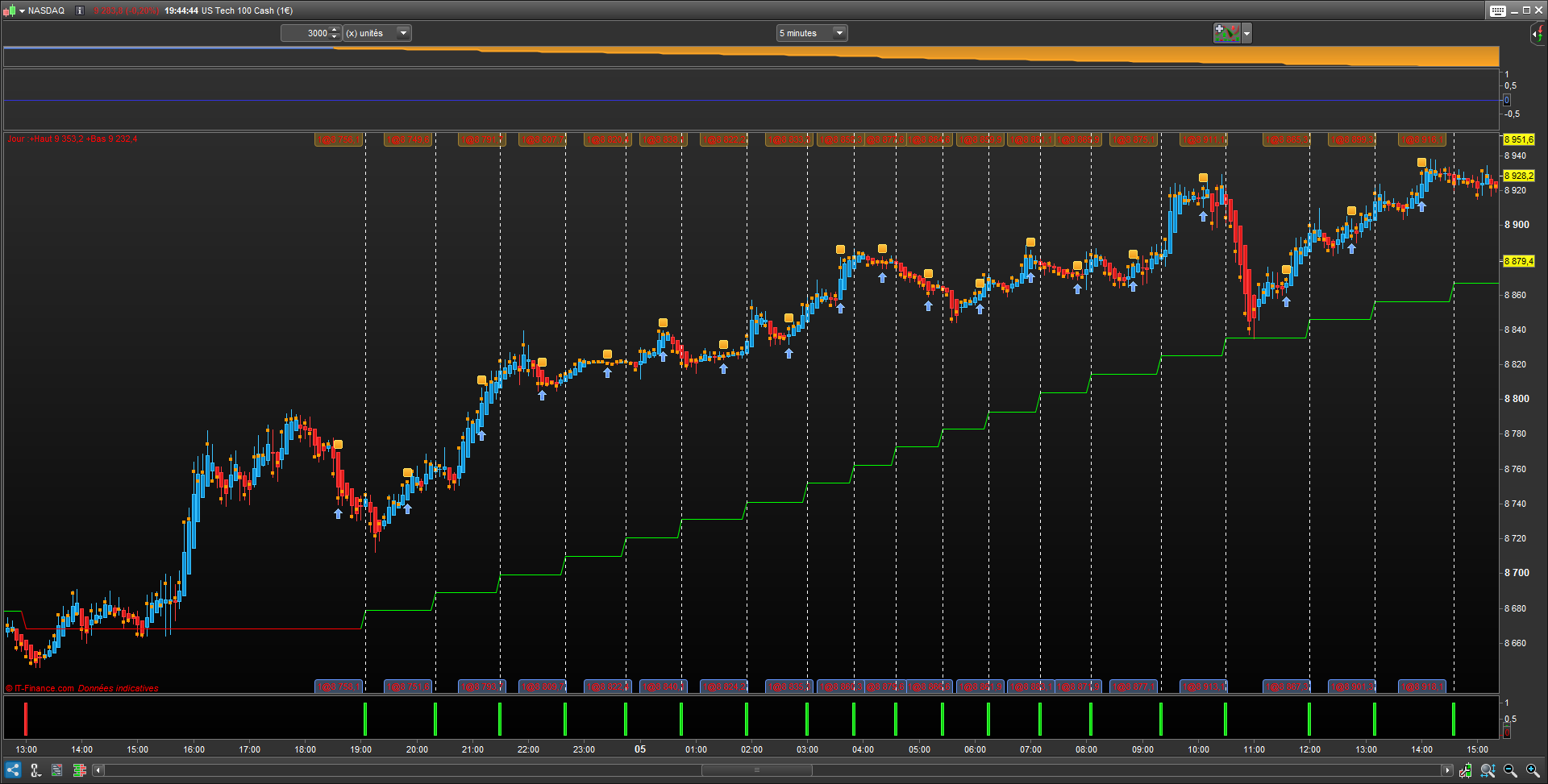The height and width of the screenshot is (784, 1548).
Task: Click the magnifier zoom-fit icon at bottom right
Action: [1488, 770]
